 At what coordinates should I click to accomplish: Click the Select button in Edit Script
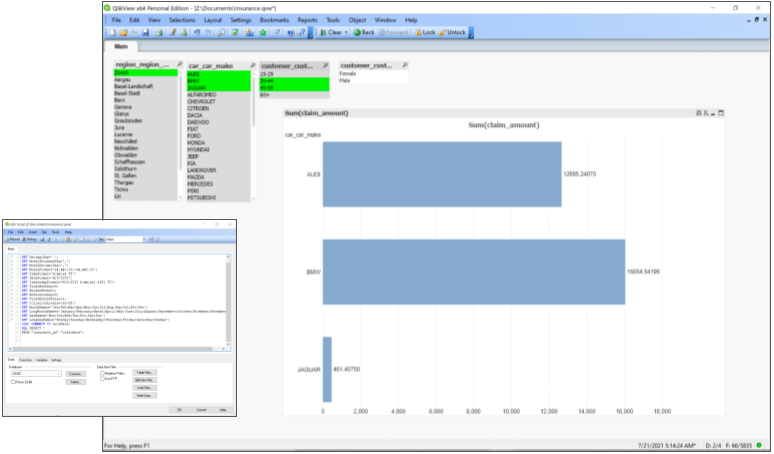pyautogui.click(x=75, y=382)
